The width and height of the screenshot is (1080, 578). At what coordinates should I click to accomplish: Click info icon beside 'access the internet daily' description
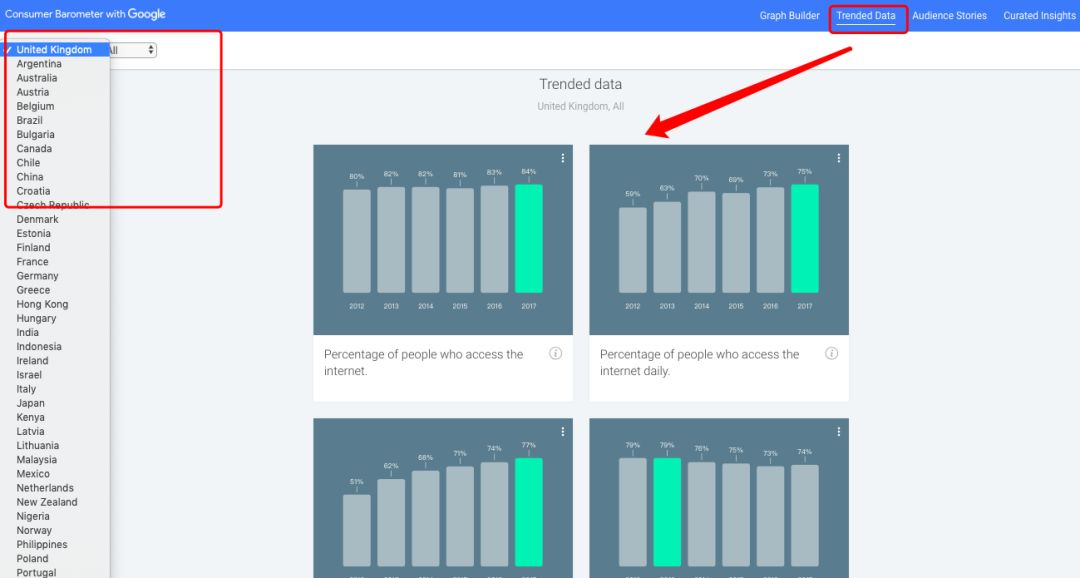(x=831, y=354)
